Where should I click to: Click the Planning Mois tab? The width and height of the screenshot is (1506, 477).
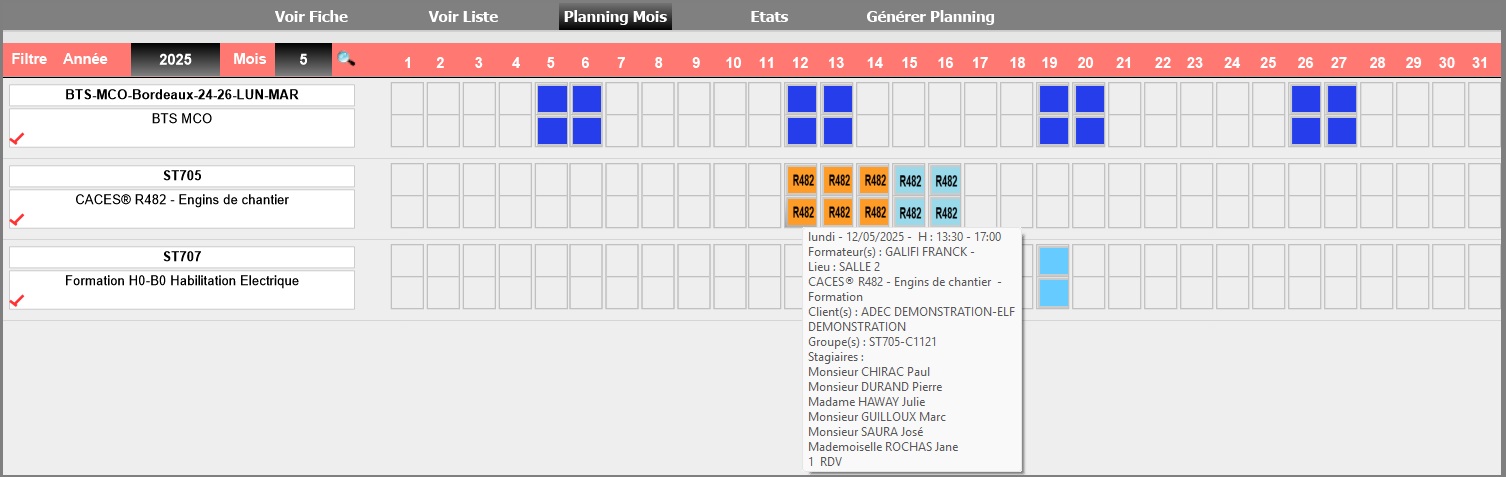click(615, 17)
